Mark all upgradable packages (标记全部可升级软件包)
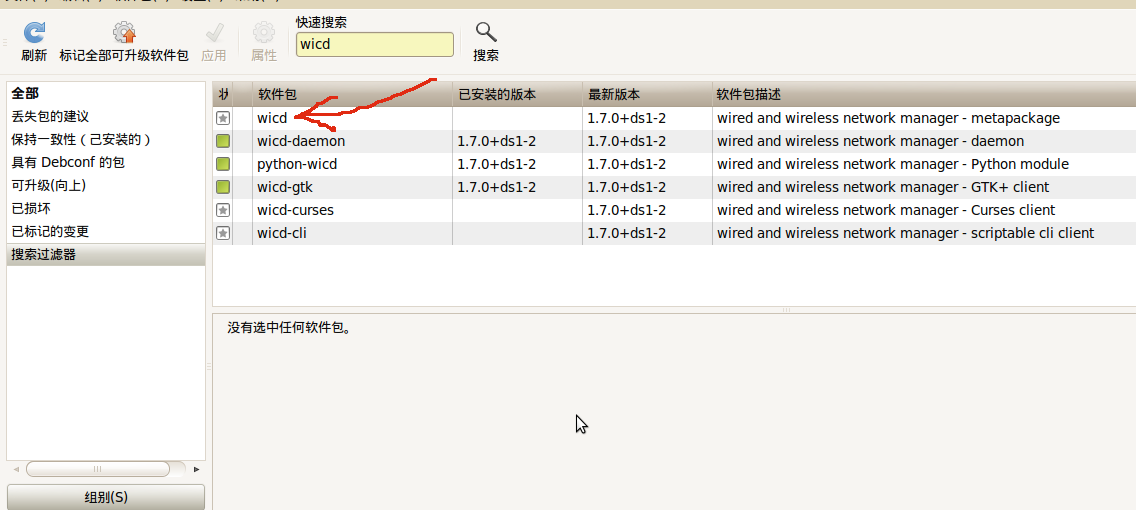Image resolution: width=1136 pixels, height=510 pixels. tap(125, 42)
